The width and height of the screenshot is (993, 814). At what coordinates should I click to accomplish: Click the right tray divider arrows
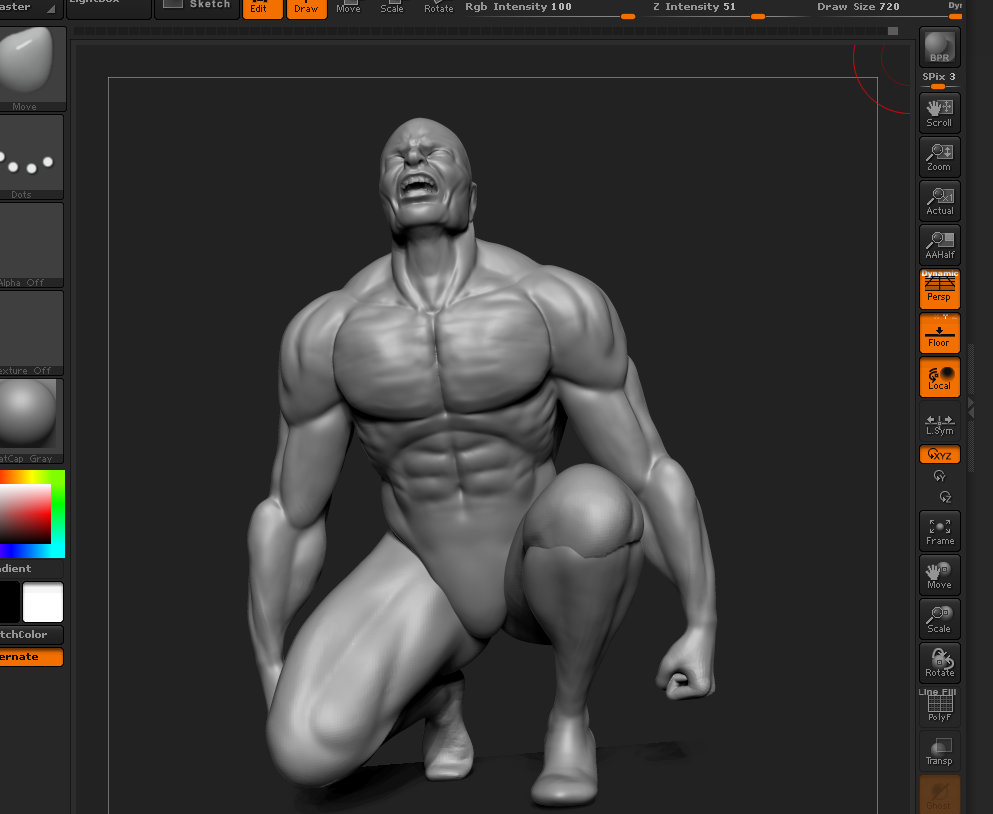click(971, 407)
